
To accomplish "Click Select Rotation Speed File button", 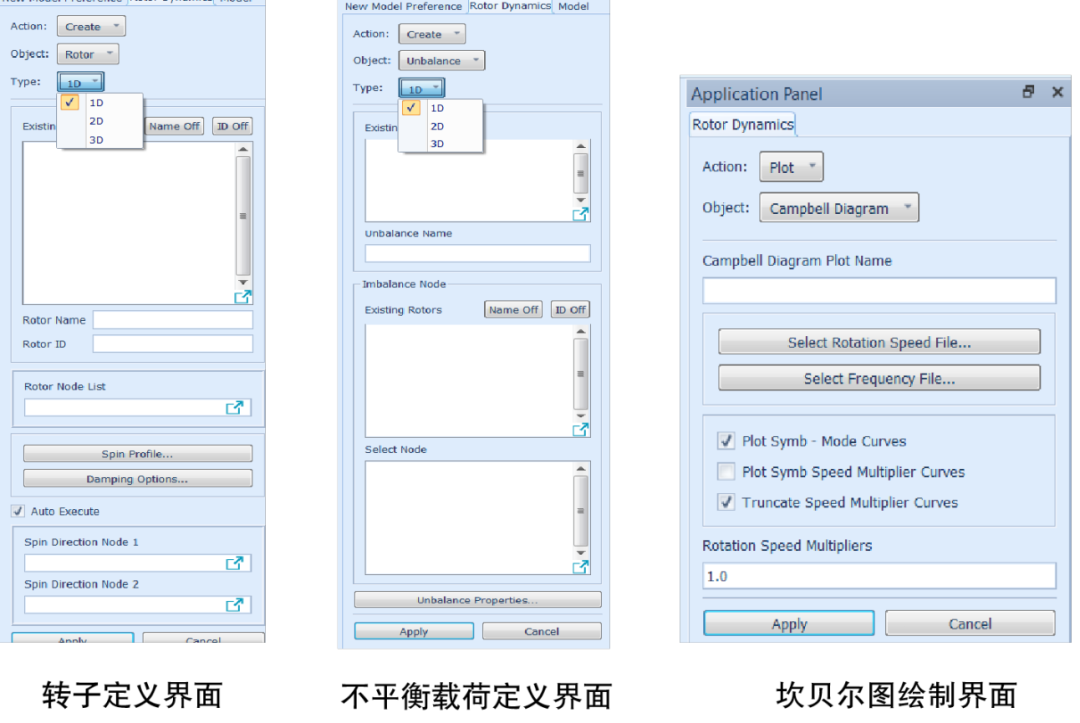I will point(879,342).
